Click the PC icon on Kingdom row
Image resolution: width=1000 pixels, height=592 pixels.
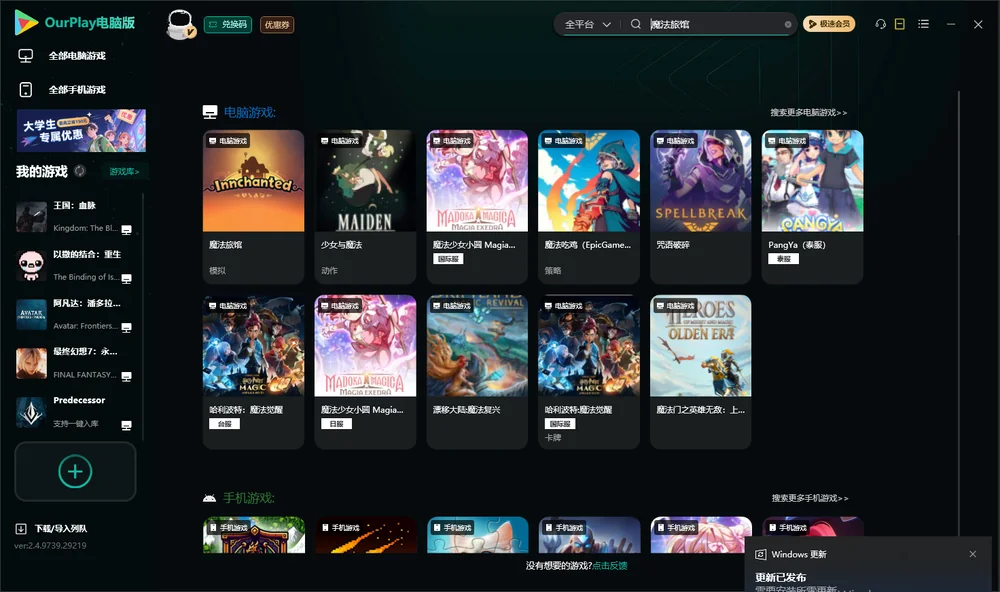(x=126, y=230)
